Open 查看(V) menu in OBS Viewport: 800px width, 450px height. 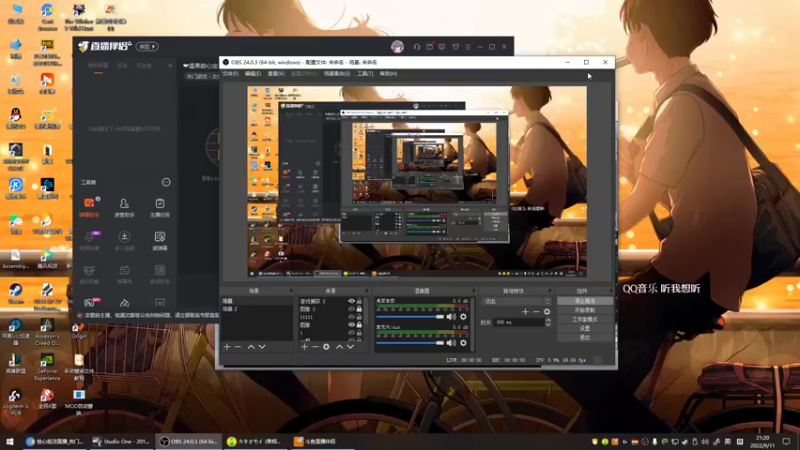pos(276,74)
